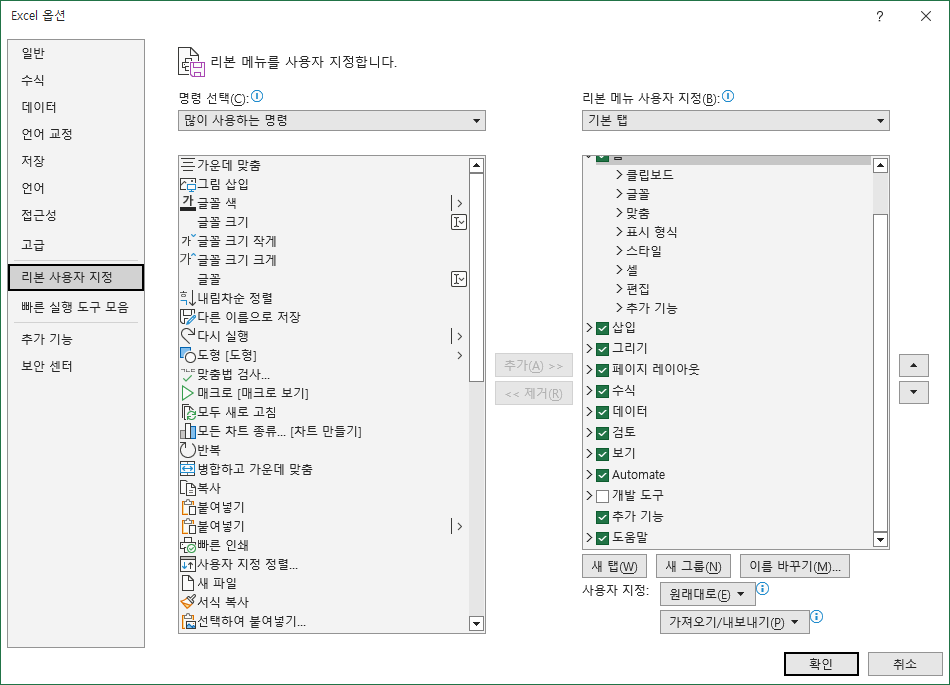Pick the 글꼴 크기 작게 icon
950x685 pixels.
tap(188, 240)
